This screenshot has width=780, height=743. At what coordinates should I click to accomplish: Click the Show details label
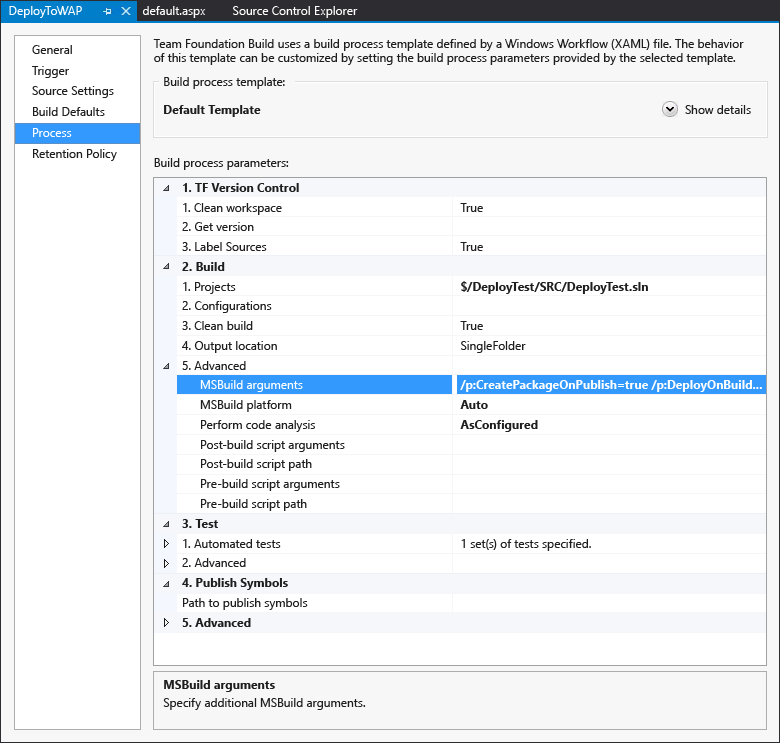tap(717, 110)
